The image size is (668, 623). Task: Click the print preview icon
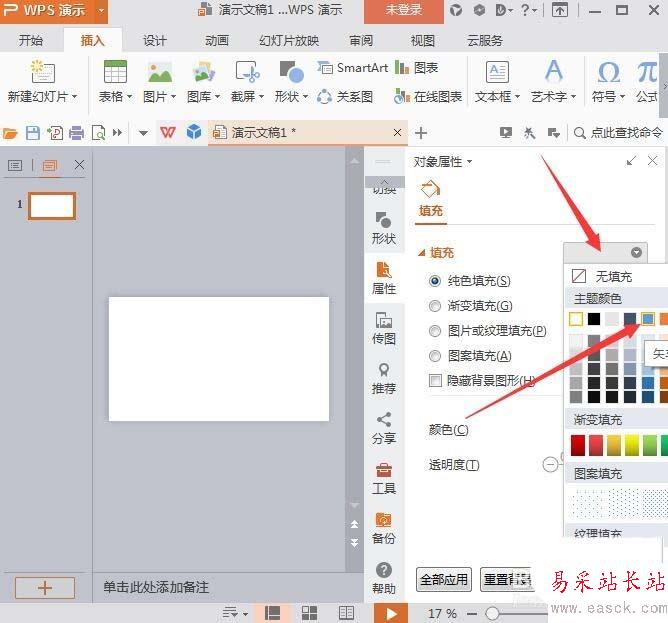pyautogui.click(x=98, y=133)
